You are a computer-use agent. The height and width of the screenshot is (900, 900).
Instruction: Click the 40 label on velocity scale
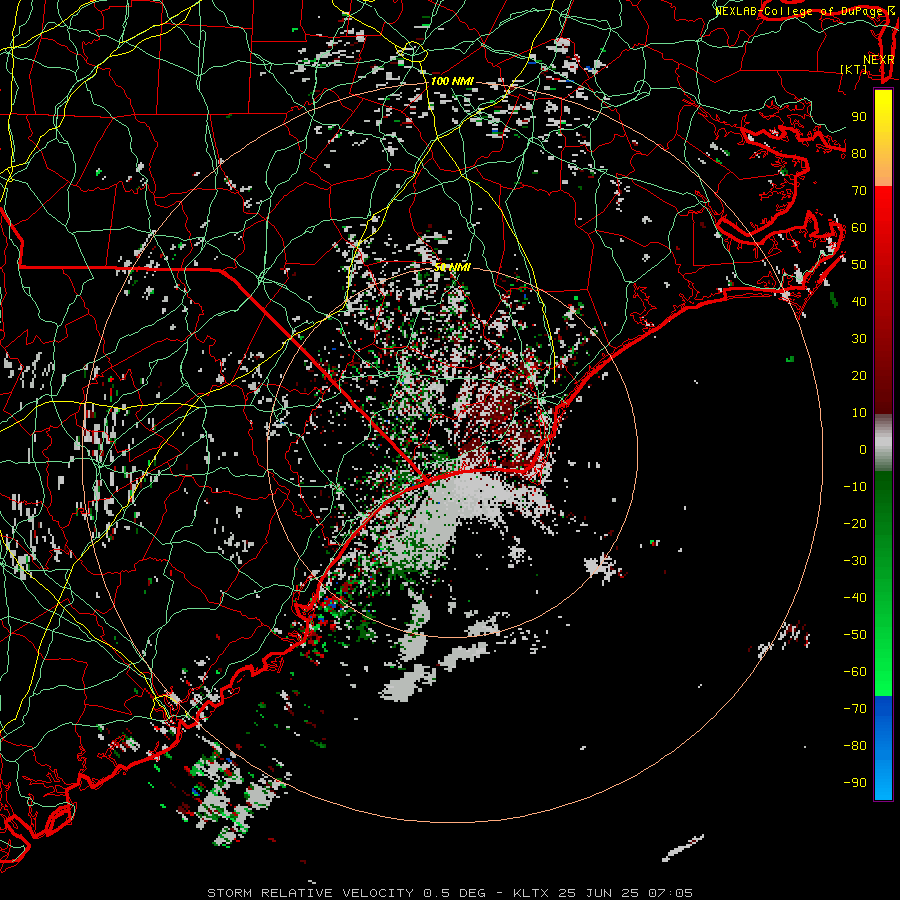(x=859, y=301)
